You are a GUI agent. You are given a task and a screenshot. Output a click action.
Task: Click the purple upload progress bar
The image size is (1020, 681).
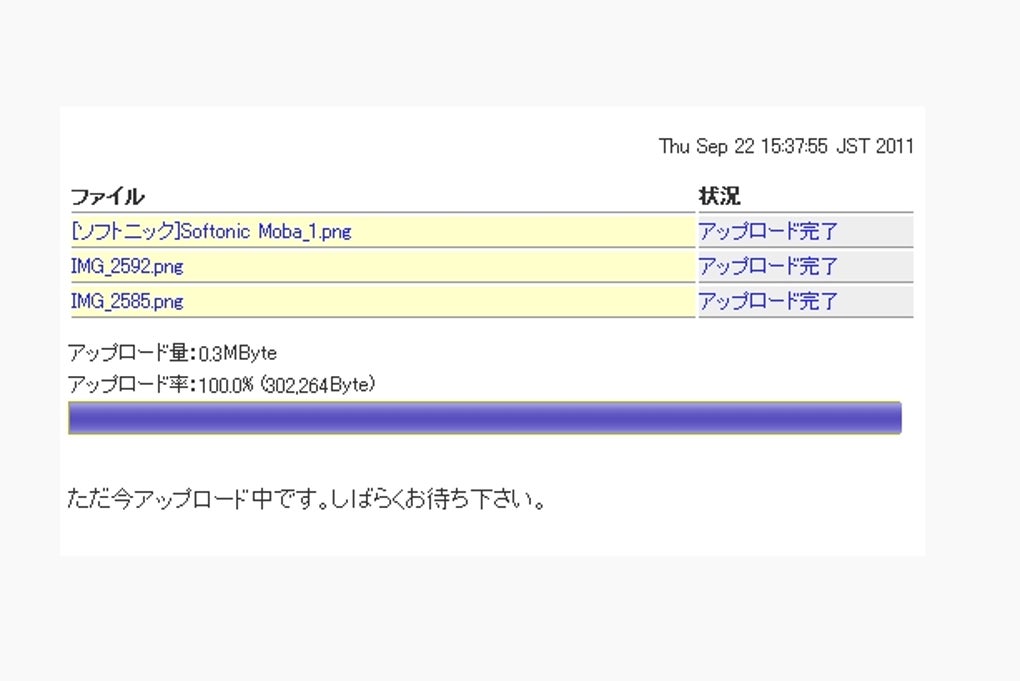(484, 418)
